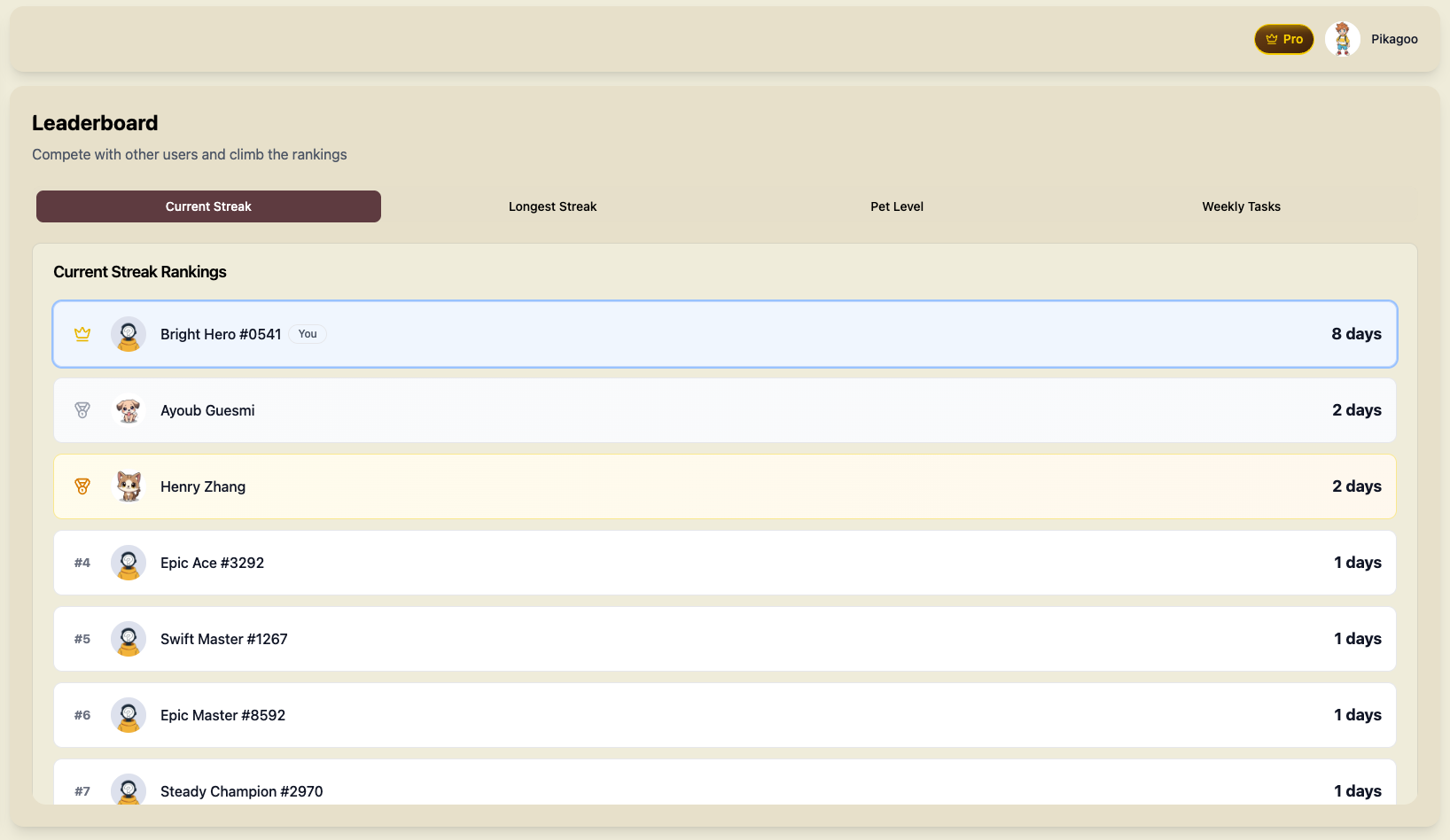Click the #4 rank number

(x=82, y=563)
